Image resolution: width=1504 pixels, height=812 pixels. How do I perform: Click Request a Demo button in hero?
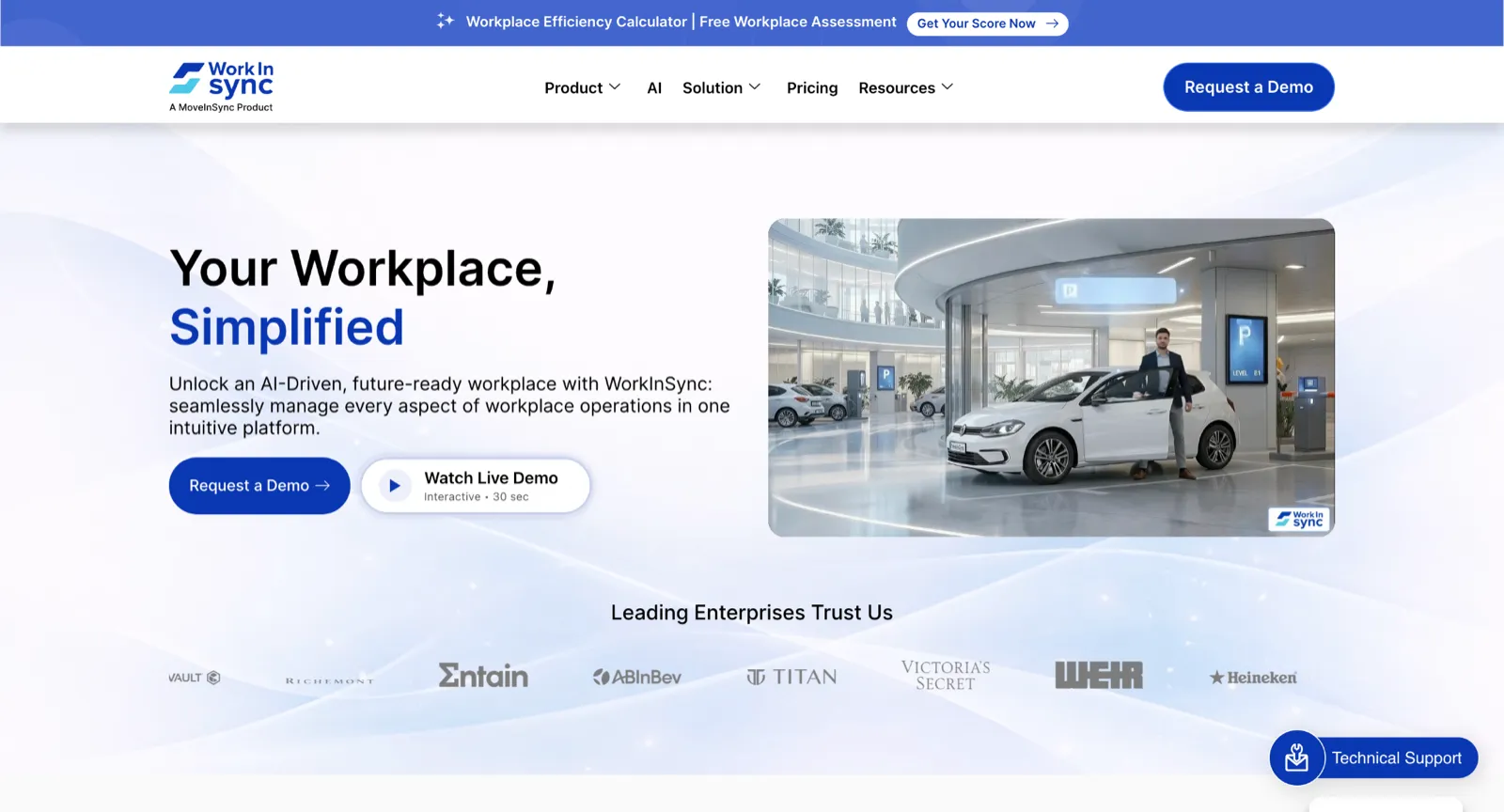click(259, 486)
